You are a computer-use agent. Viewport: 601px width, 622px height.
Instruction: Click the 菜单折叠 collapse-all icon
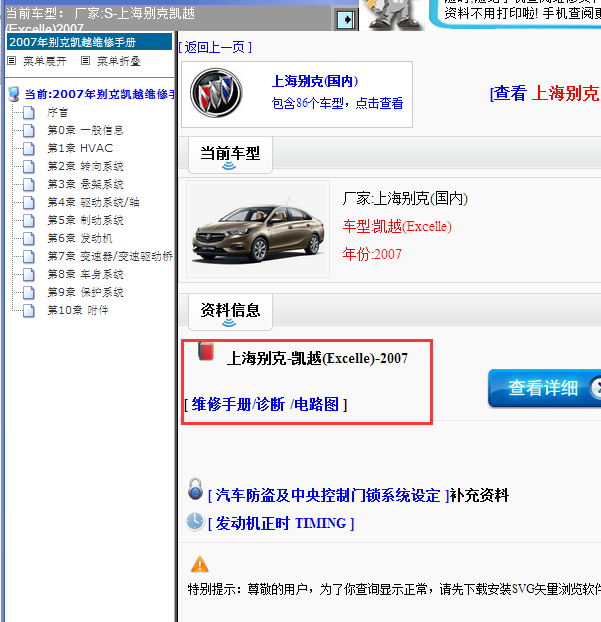pos(85,61)
